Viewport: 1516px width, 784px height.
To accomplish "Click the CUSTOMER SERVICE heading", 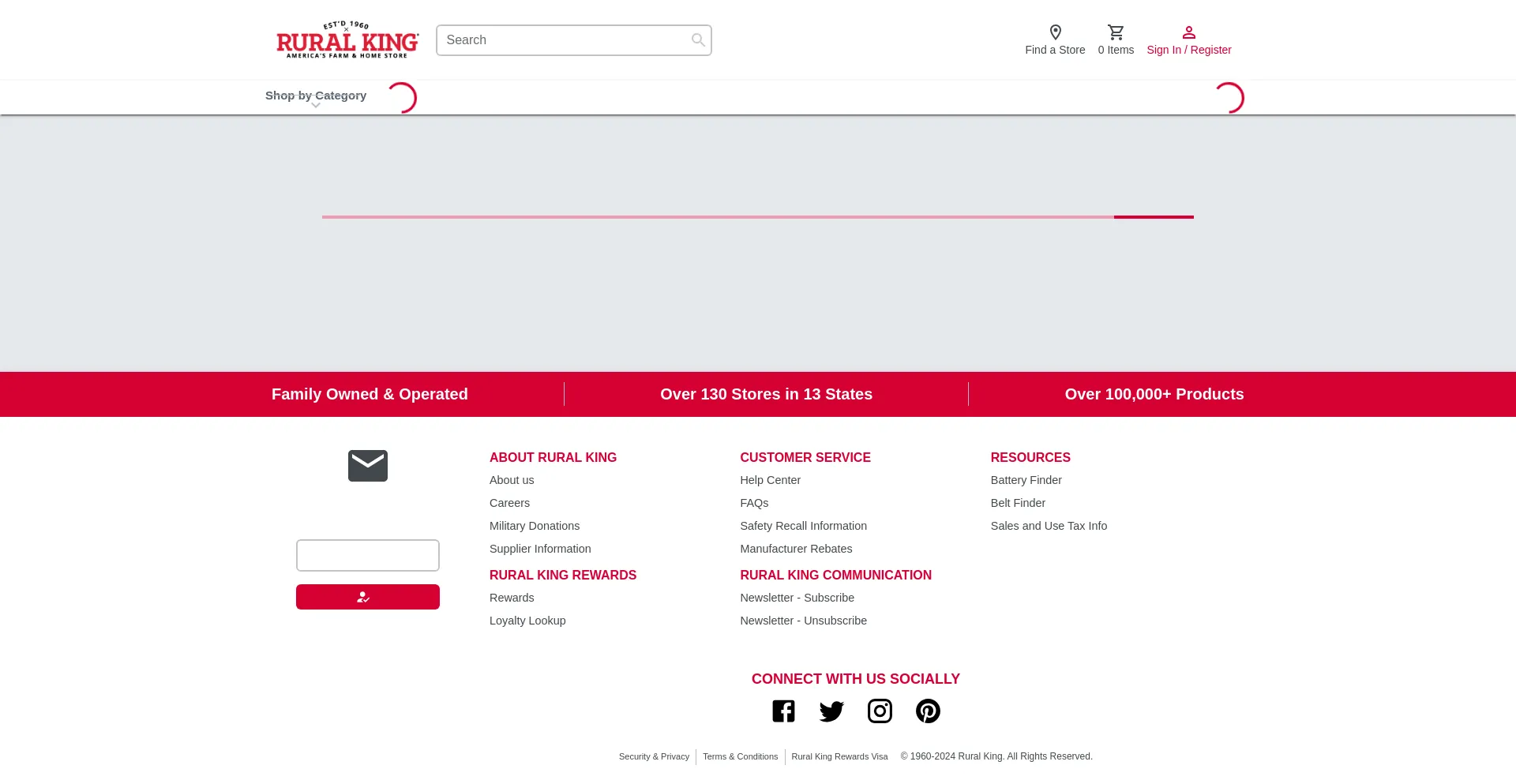I will tap(805, 457).
